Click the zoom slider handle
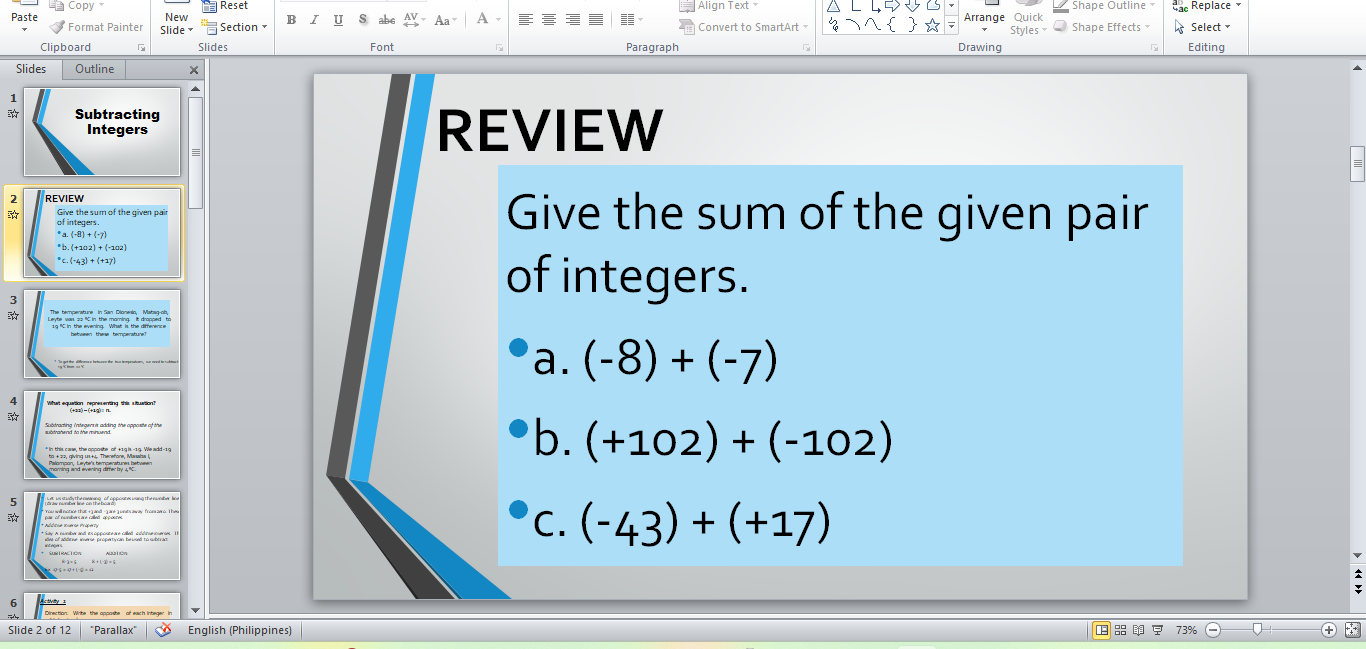This screenshot has height=649, width=1366. (1257, 630)
